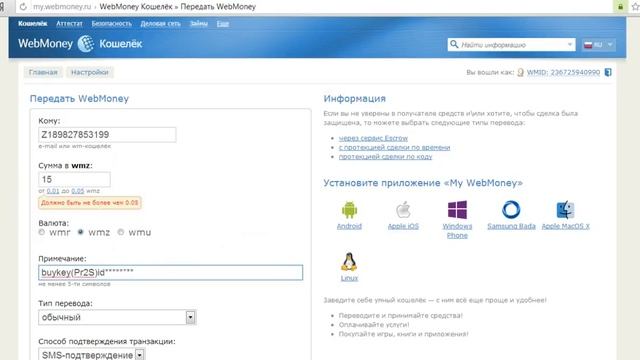Image resolution: width=640 pixels, height=360 pixels.
Task: Switch to the Настройки tab
Action: coord(90,72)
